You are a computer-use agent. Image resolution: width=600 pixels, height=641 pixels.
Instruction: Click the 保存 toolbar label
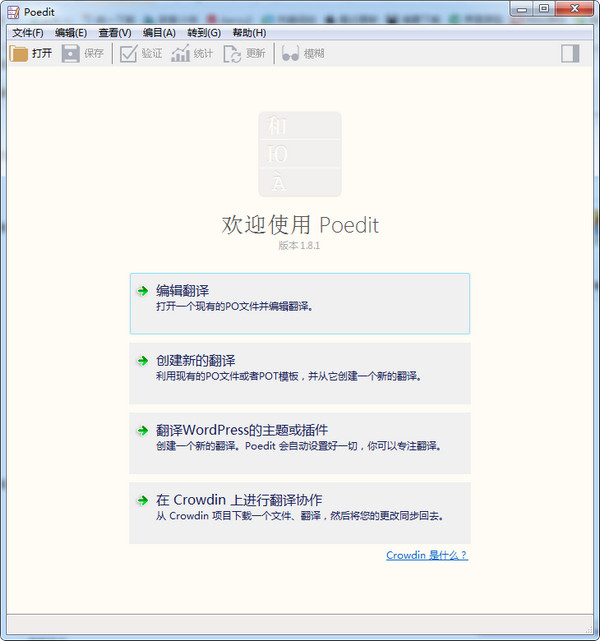94,54
